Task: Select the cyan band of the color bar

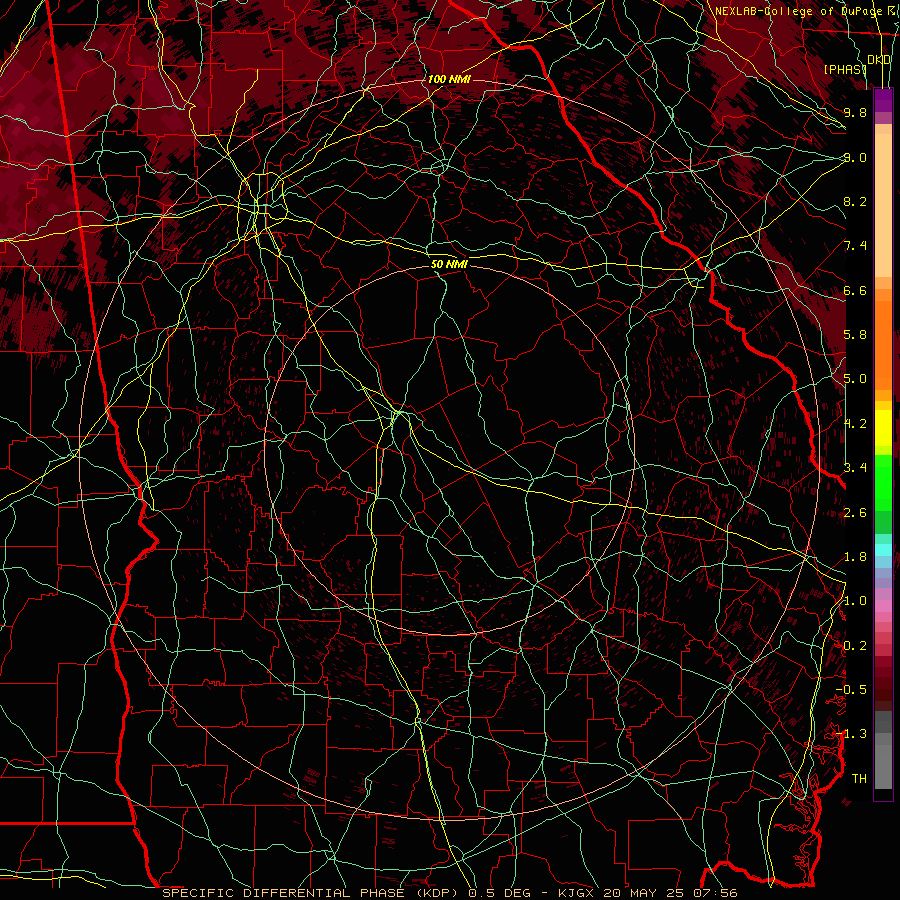Action: click(x=883, y=550)
